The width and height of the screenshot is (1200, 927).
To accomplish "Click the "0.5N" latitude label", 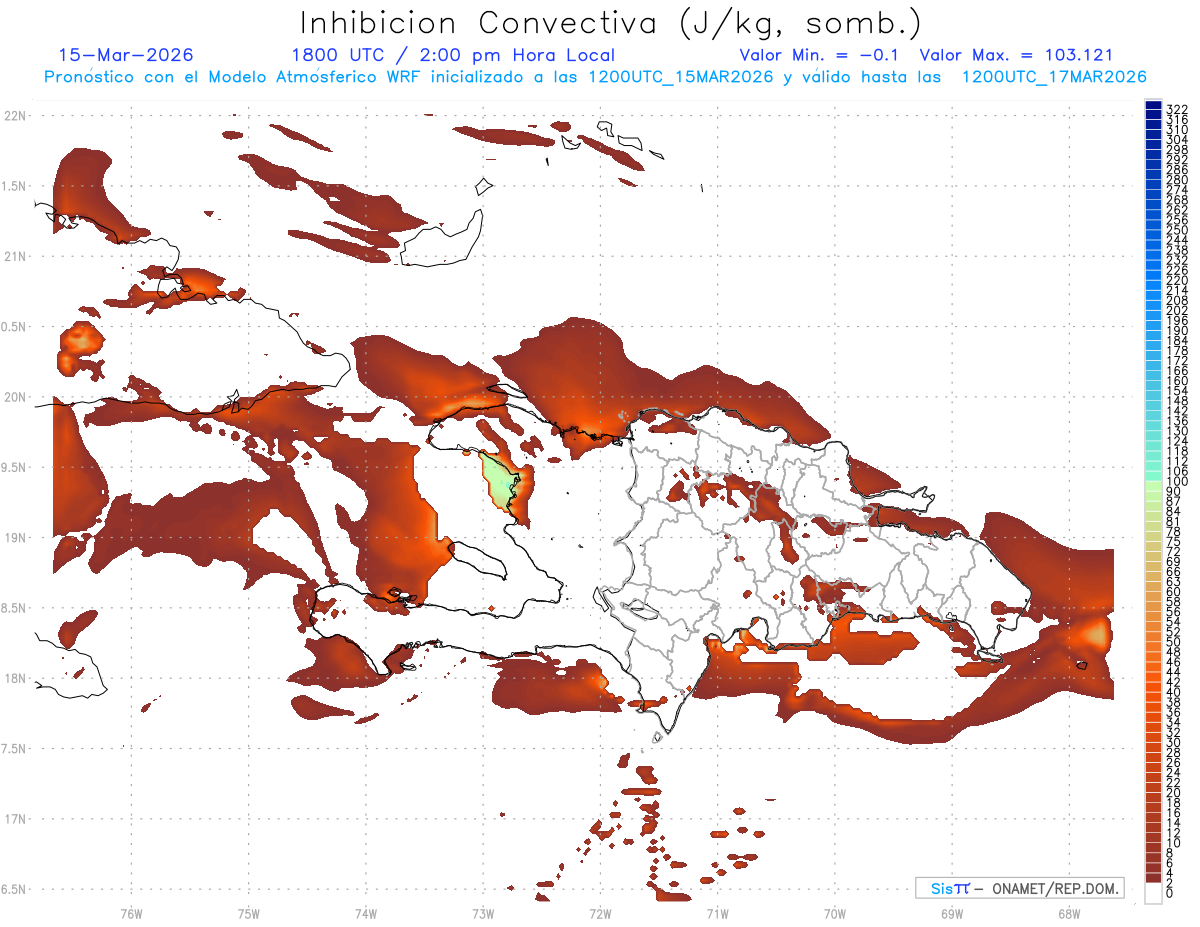I will click(x=15, y=327).
